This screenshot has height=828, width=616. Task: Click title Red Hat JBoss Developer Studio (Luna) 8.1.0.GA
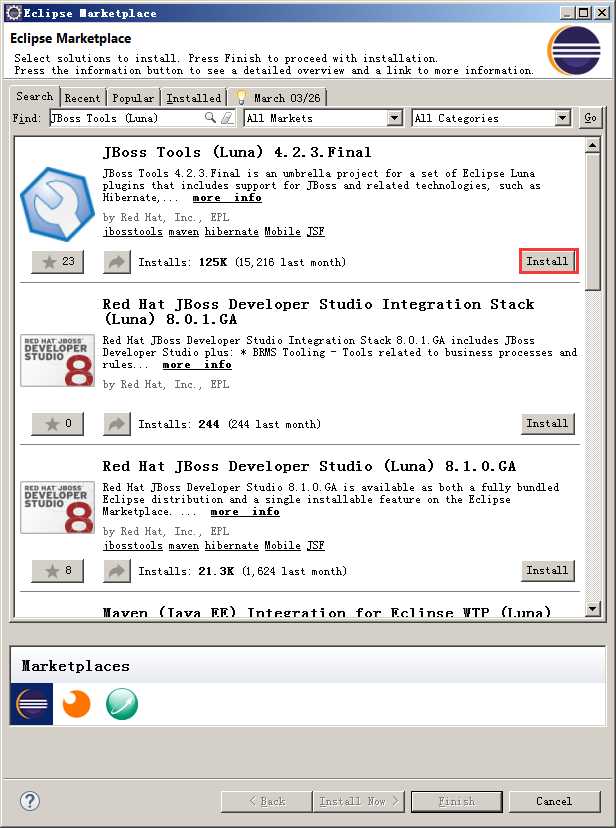click(x=309, y=466)
